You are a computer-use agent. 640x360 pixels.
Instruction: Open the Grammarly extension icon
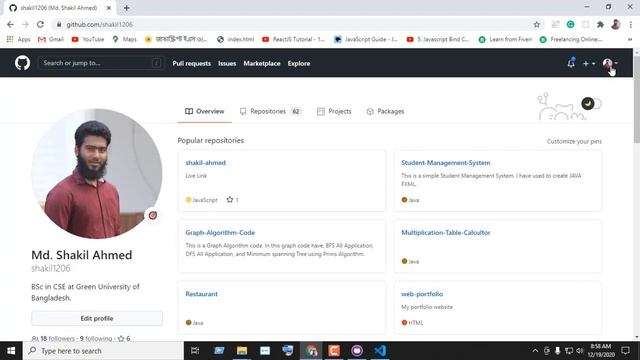point(570,24)
